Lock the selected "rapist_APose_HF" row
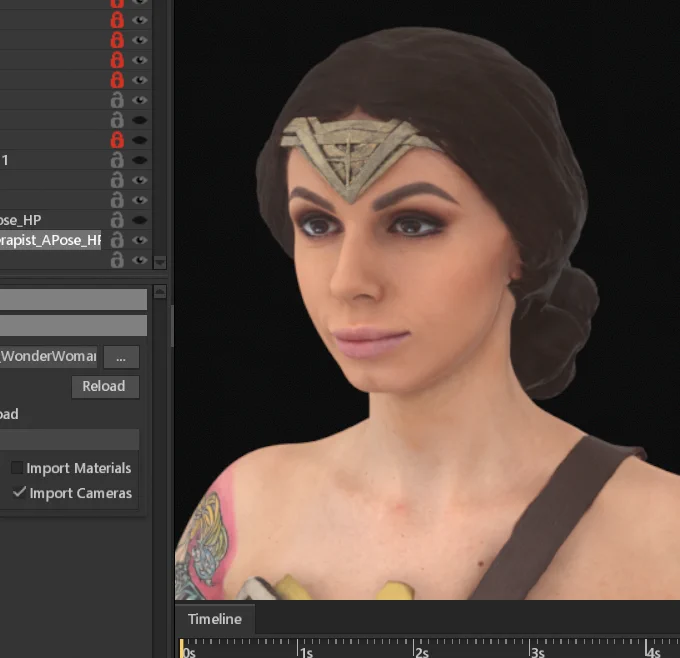Viewport: 680px width, 658px height. [x=117, y=240]
